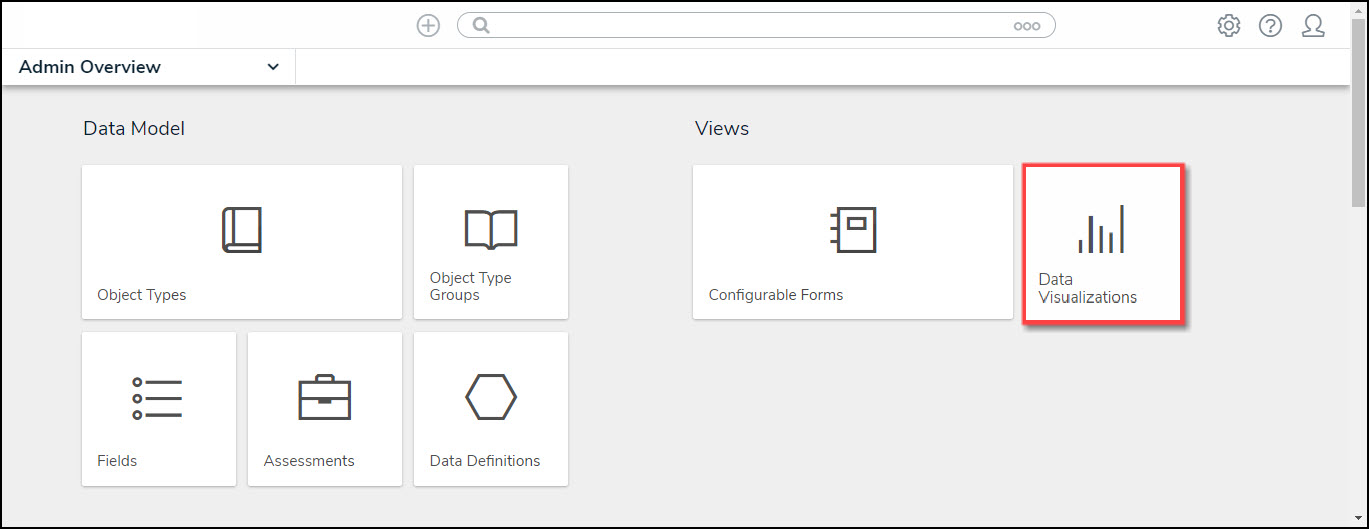Open the Object Types label link
This screenshot has width=1369, height=529.
pyautogui.click(x=141, y=295)
